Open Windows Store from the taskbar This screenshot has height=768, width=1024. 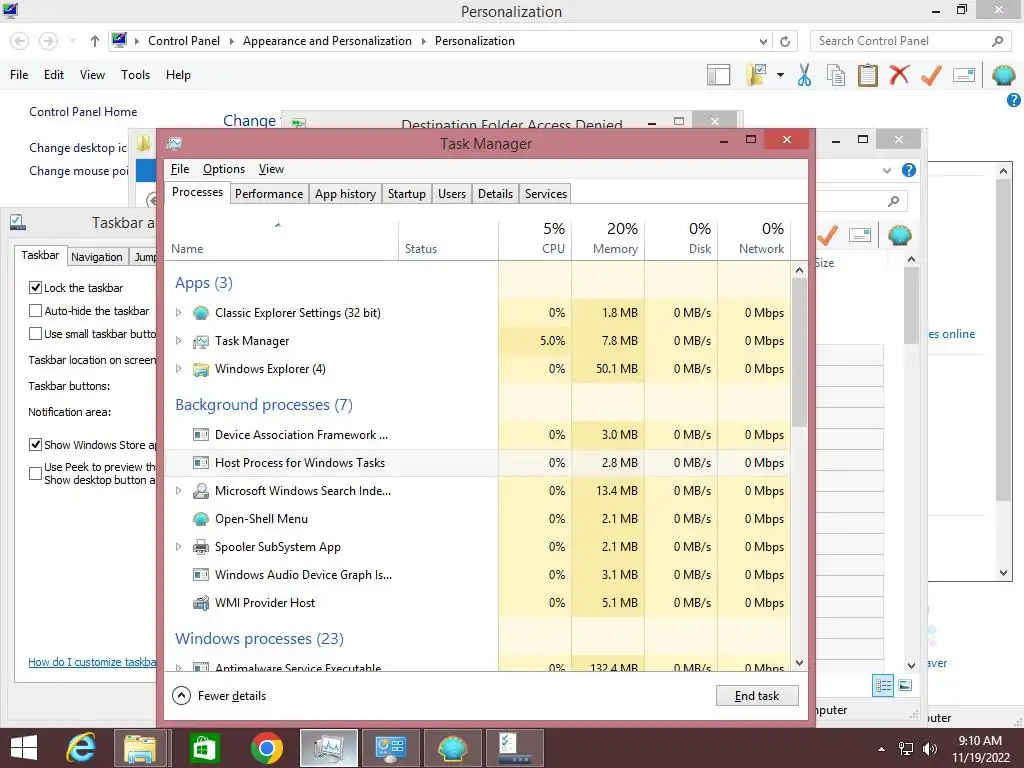pyautogui.click(x=204, y=748)
